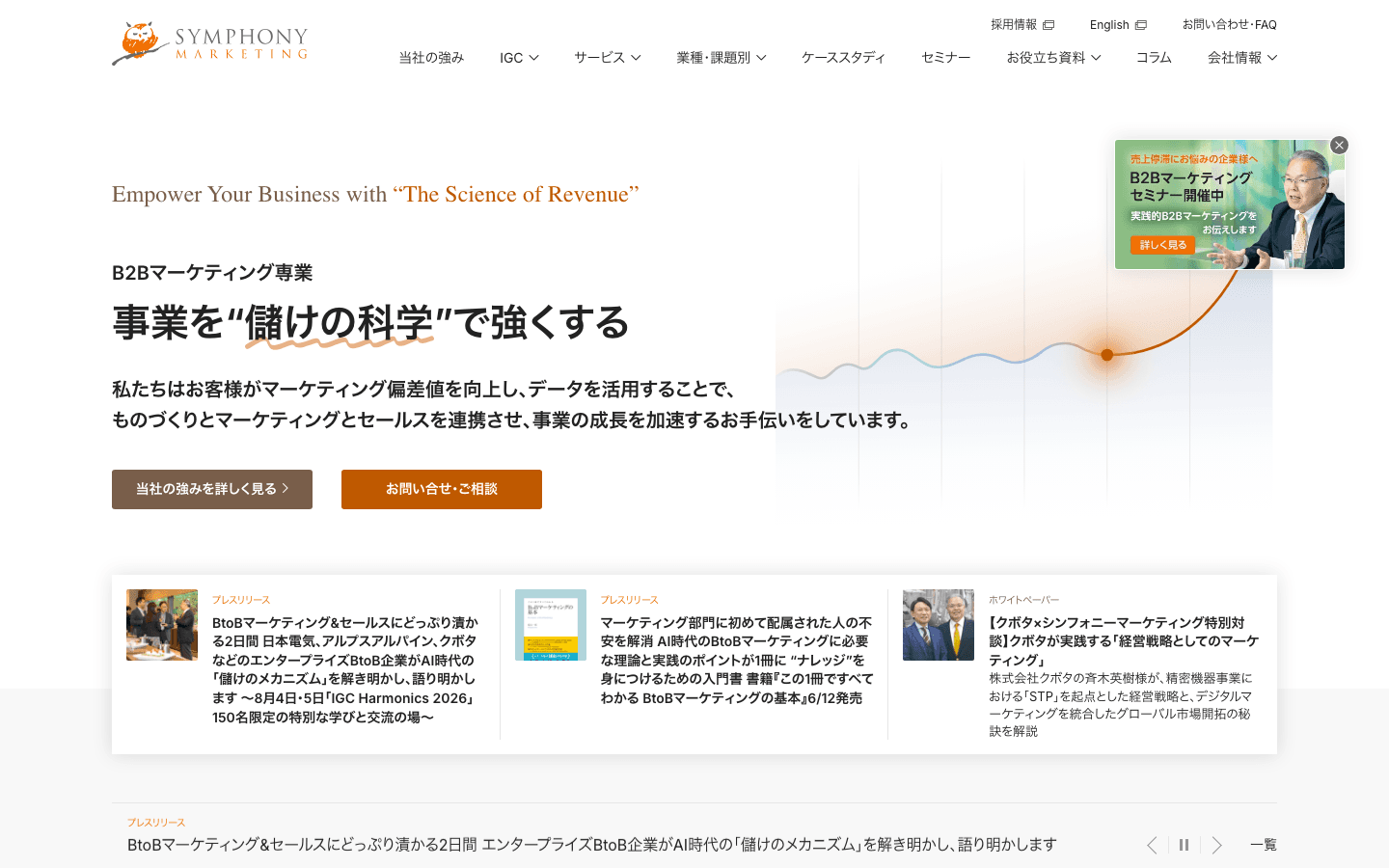Expand the IGC dropdown menu
Image resolution: width=1389 pixels, height=868 pixels.
click(x=519, y=58)
